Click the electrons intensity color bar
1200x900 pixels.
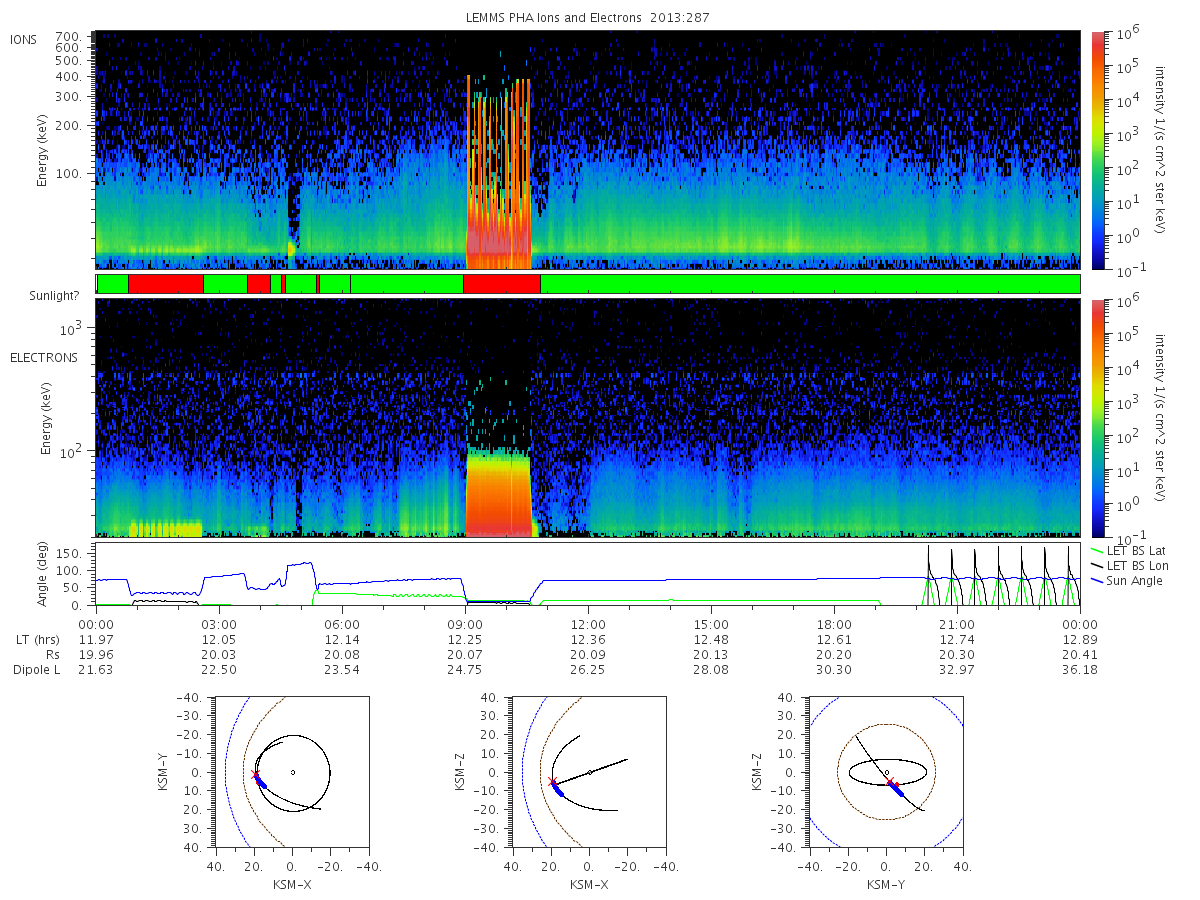coord(1098,418)
